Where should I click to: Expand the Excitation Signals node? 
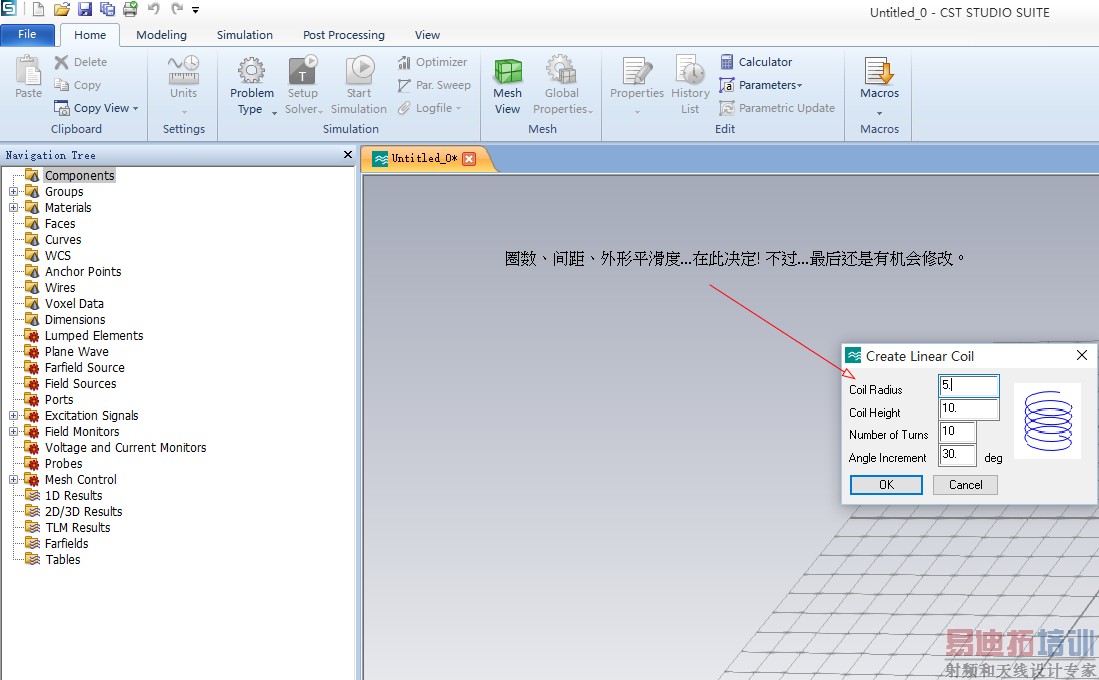point(13,416)
